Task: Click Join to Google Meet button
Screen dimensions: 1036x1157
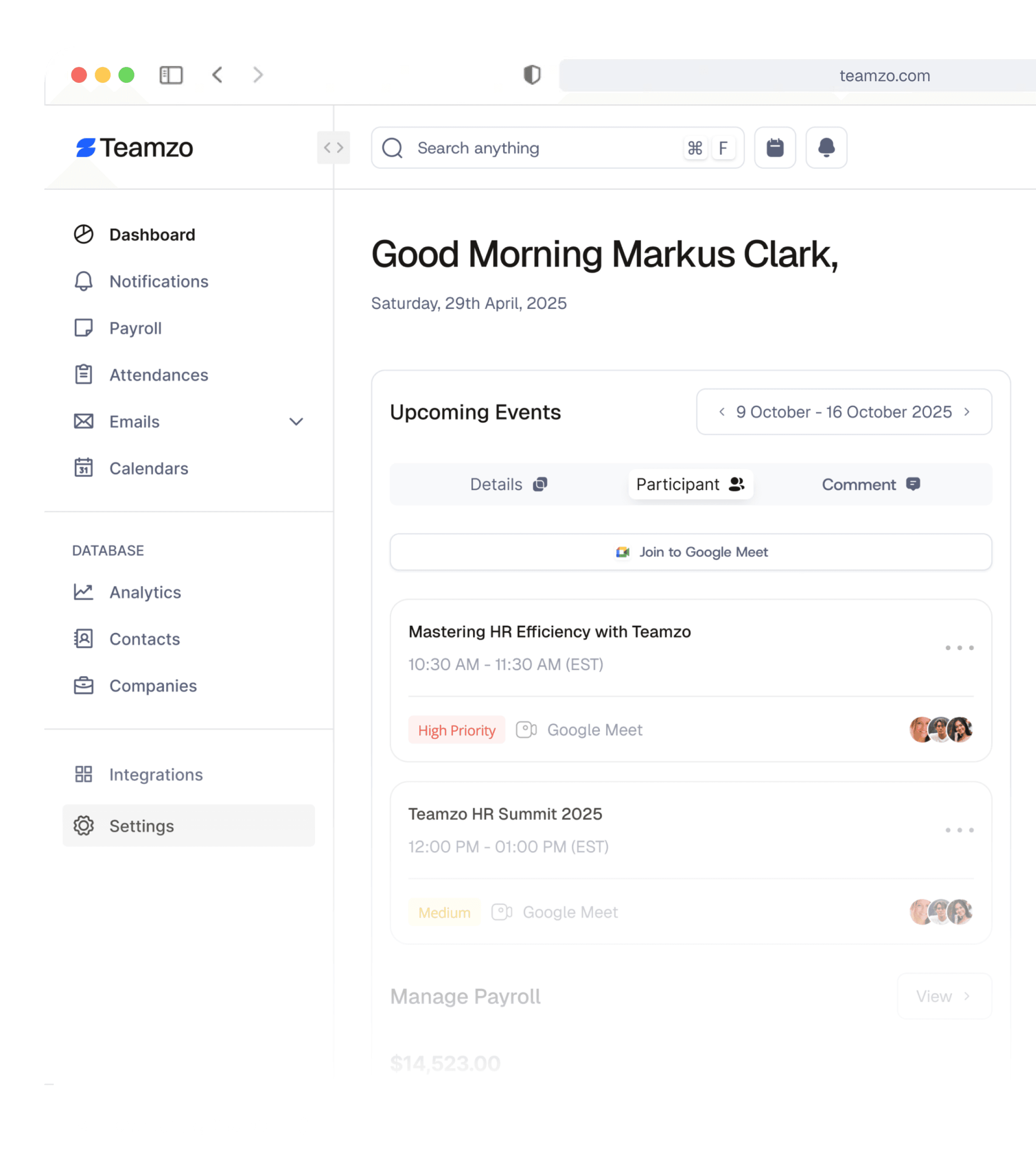Action: (690, 552)
